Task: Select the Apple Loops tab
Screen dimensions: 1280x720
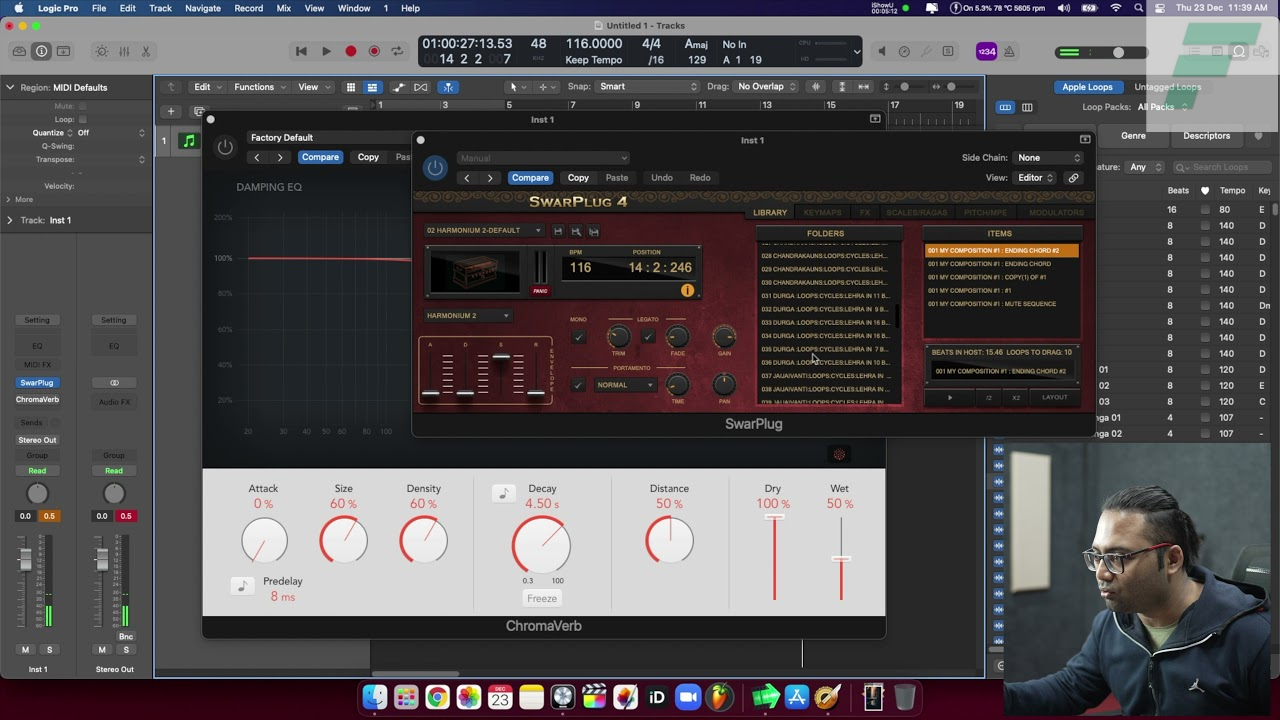Action: [1087, 87]
